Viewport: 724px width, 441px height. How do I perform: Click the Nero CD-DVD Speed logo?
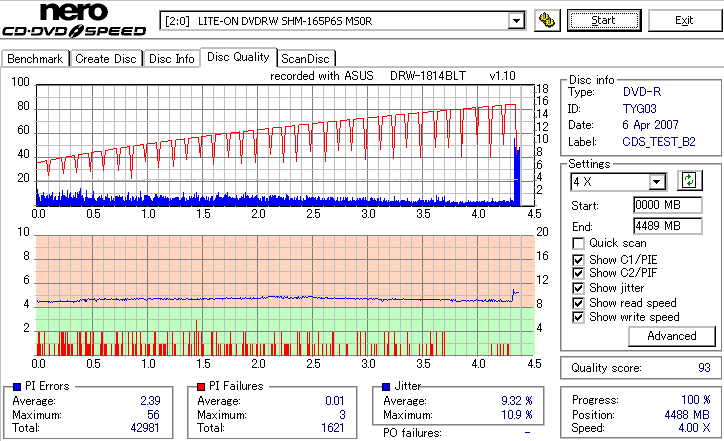coord(74,20)
